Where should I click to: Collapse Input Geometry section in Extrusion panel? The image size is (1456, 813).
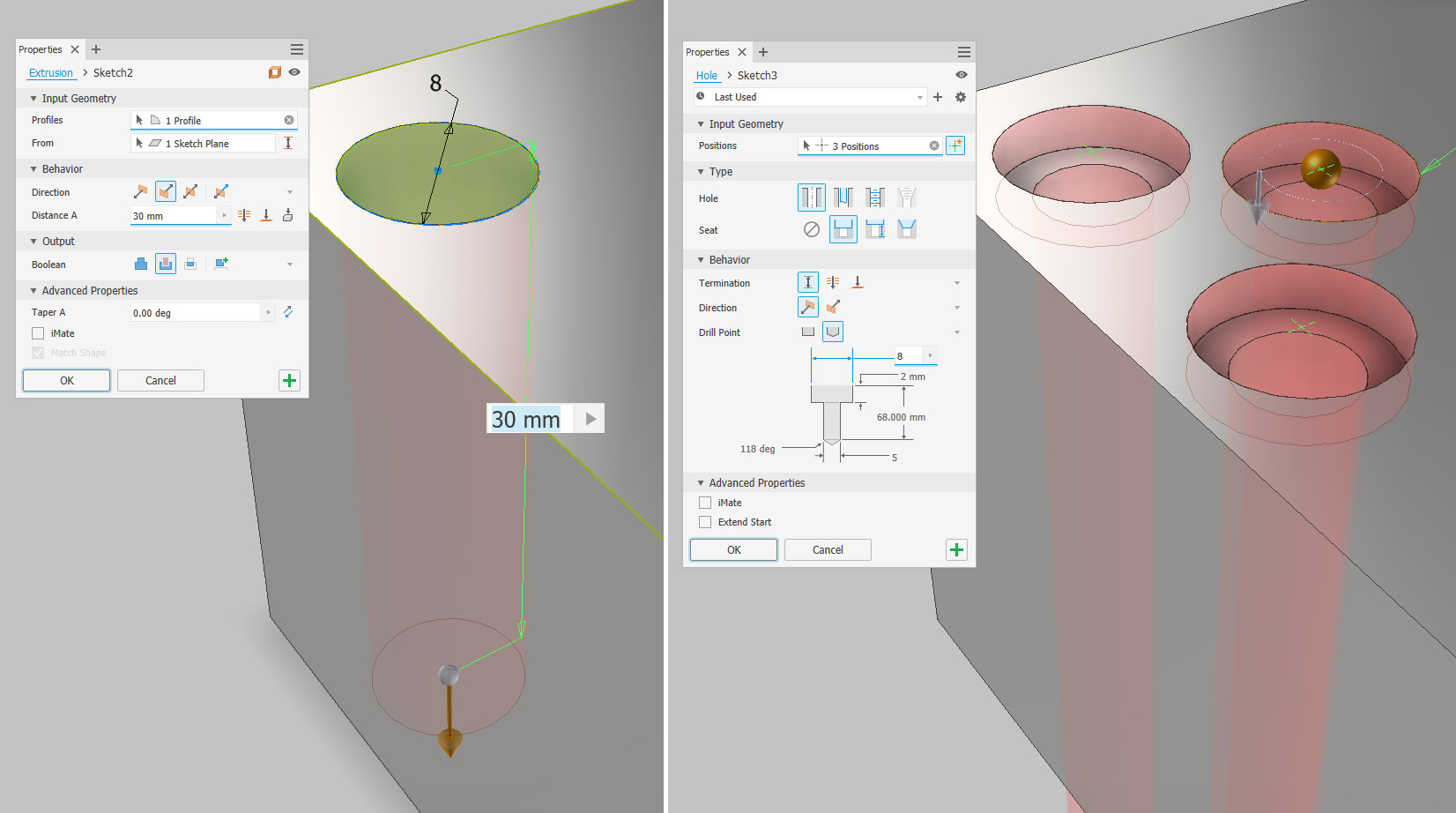(33, 99)
